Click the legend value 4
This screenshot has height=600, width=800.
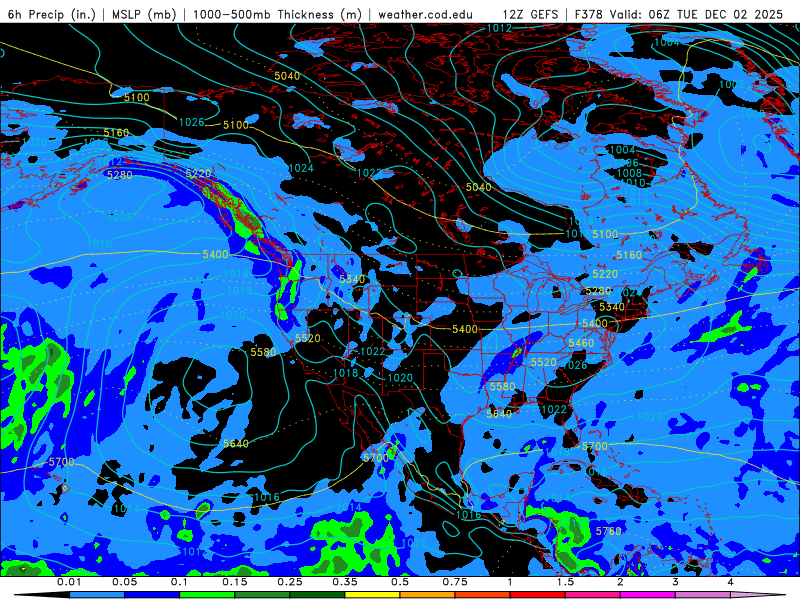(x=730, y=582)
